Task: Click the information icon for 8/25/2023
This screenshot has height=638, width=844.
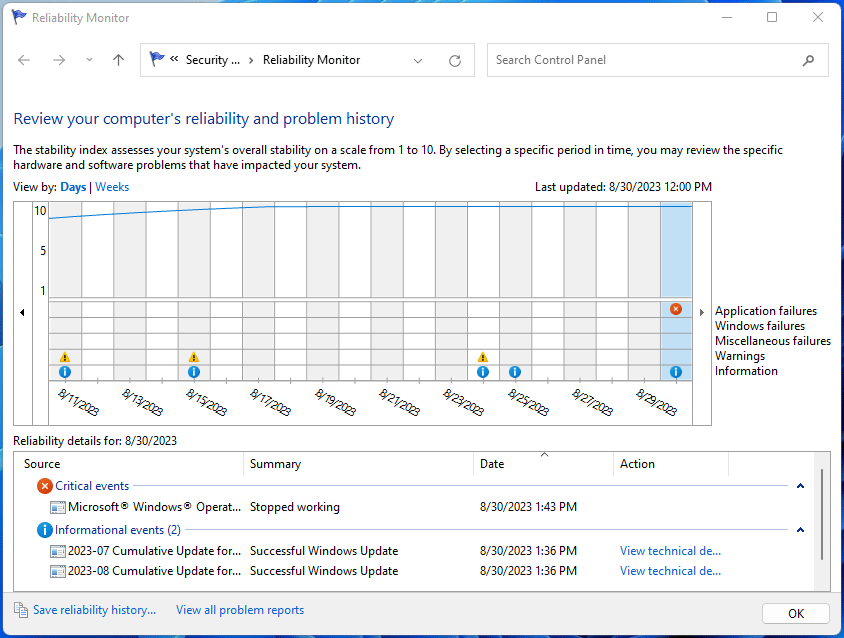Action: coord(515,371)
